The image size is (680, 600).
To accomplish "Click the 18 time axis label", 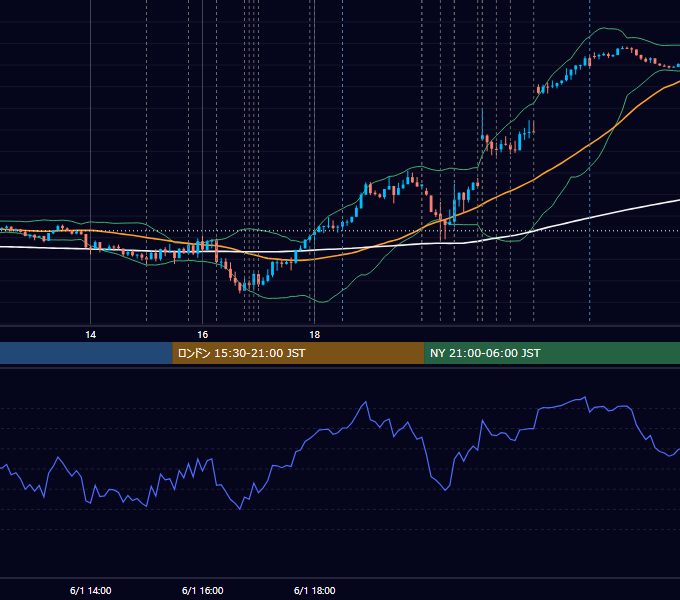I will [314, 335].
